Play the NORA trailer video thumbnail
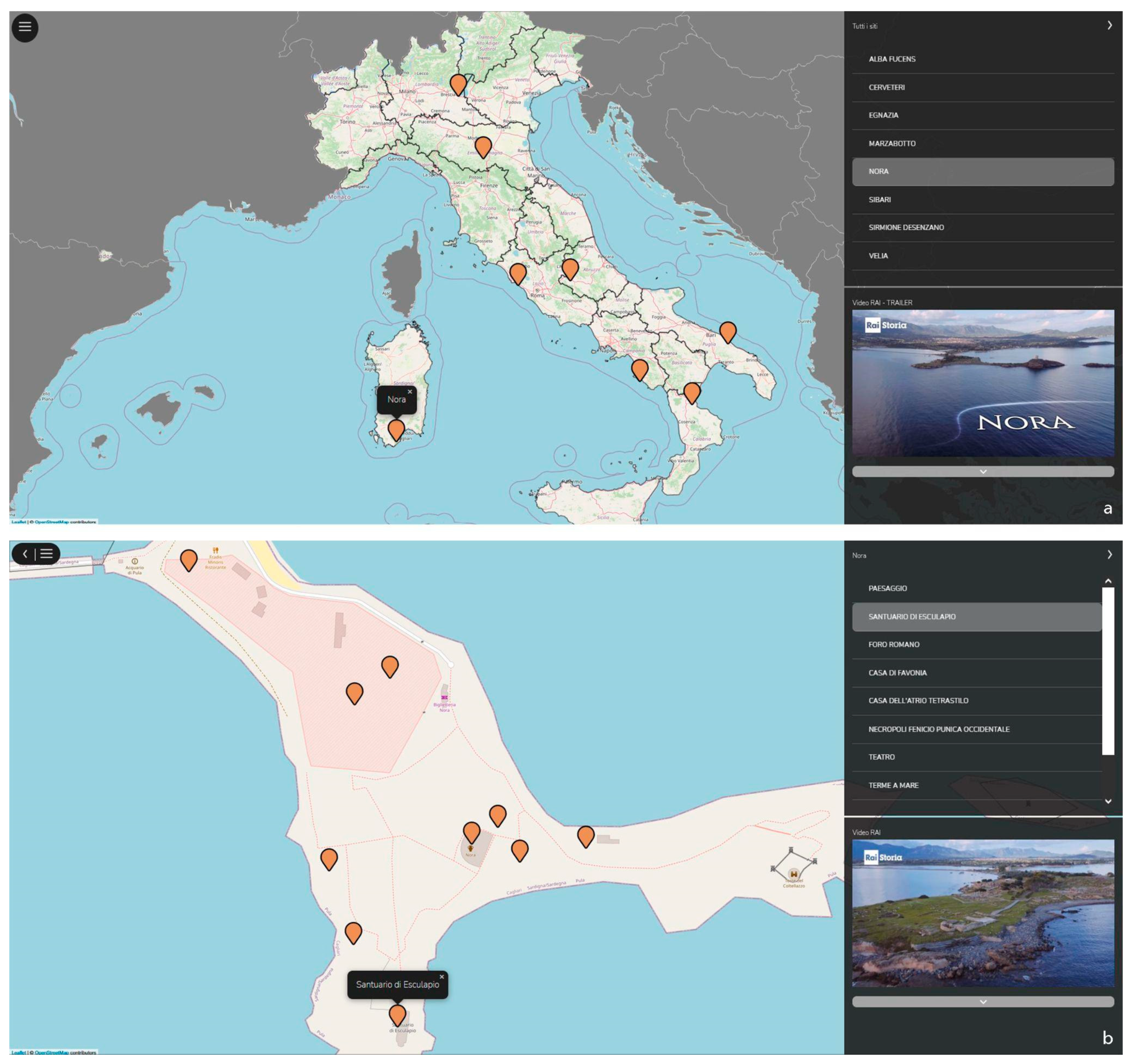1132x1064 pixels. 983,383
